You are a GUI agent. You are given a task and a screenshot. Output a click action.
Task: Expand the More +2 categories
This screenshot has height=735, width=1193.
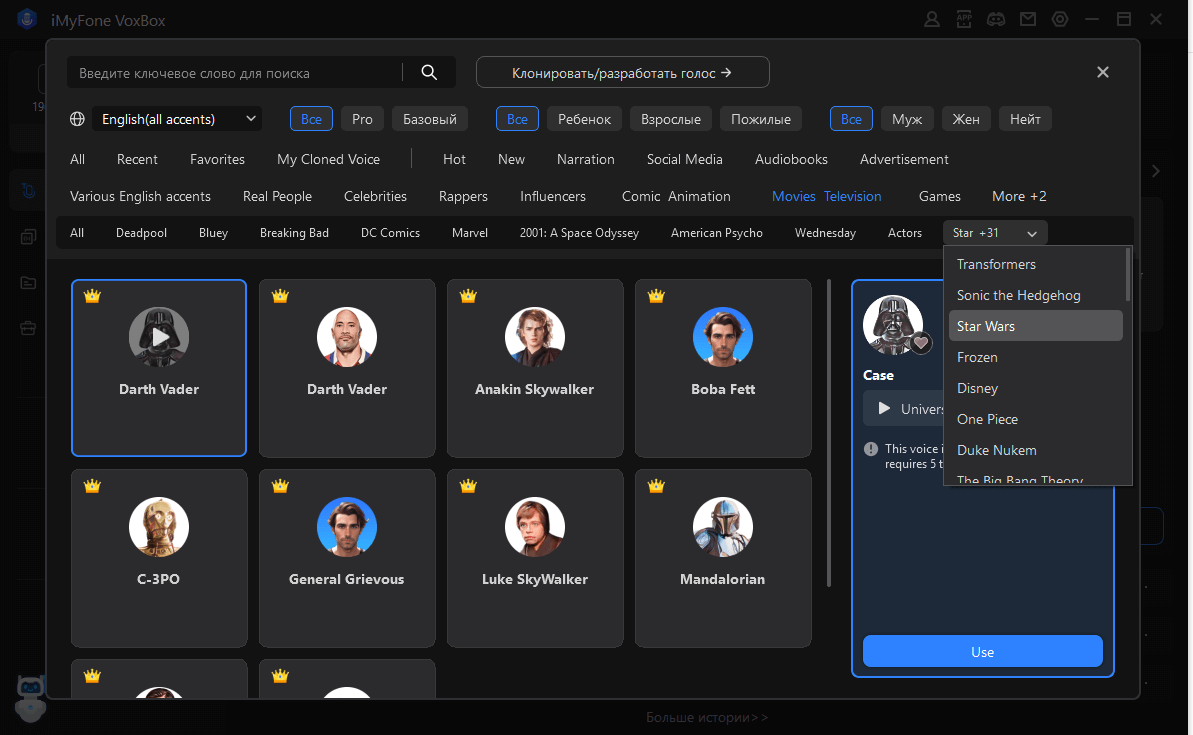(x=1019, y=196)
